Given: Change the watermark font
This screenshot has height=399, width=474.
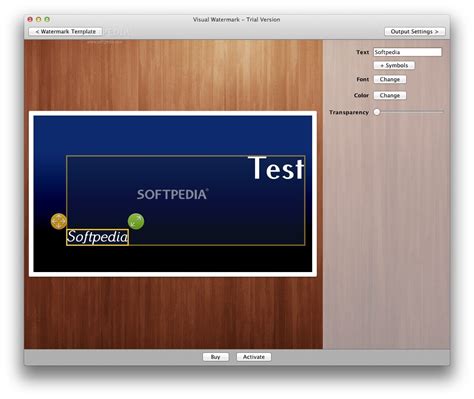Looking at the screenshot, I should [390, 79].
